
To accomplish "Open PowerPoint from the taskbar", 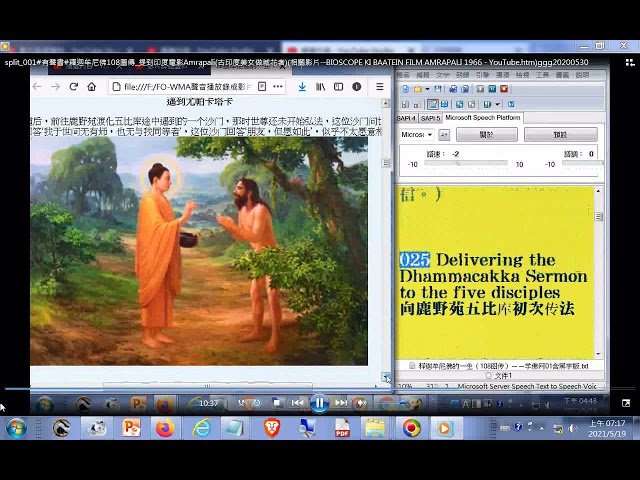I will (131, 428).
